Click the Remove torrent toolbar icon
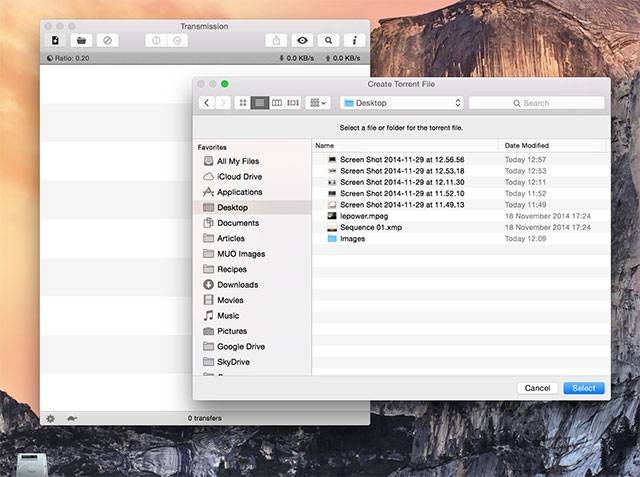Screen dimensions: 640x477 107,40
